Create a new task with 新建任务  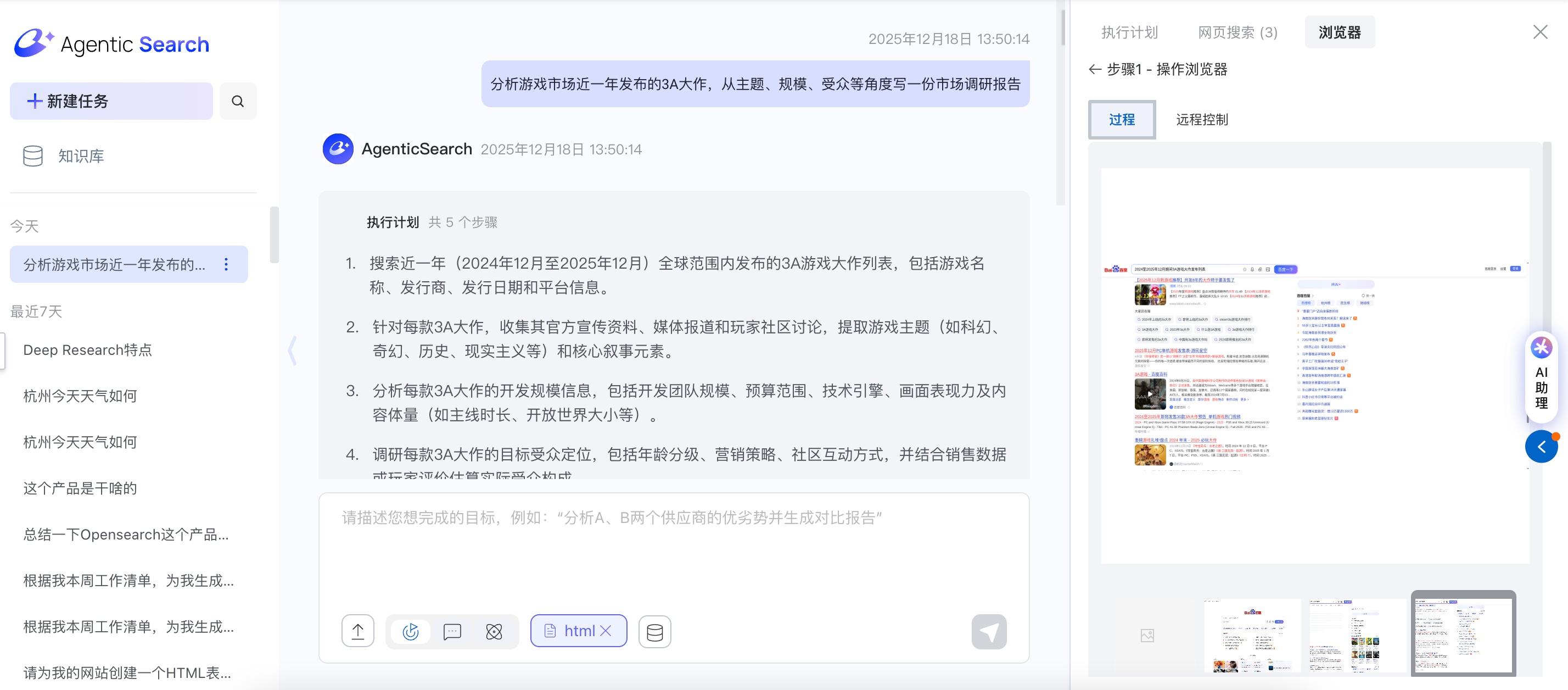[x=111, y=101]
